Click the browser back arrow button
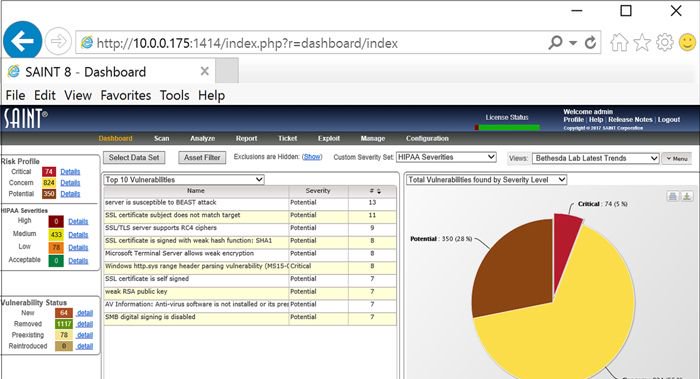 click(22, 41)
